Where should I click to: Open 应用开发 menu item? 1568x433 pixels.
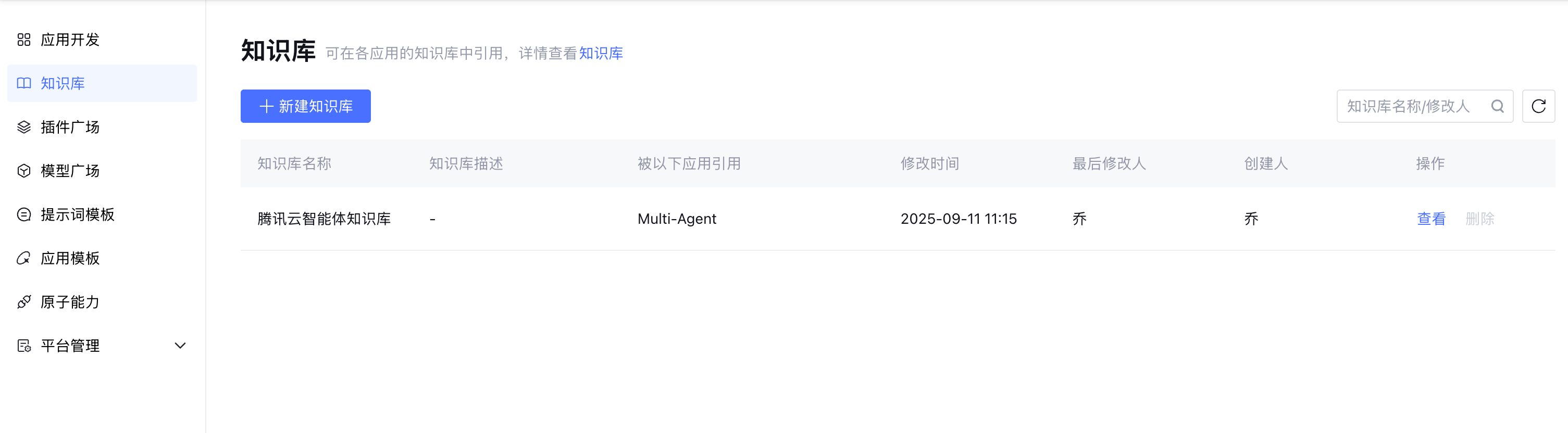[70, 40]
